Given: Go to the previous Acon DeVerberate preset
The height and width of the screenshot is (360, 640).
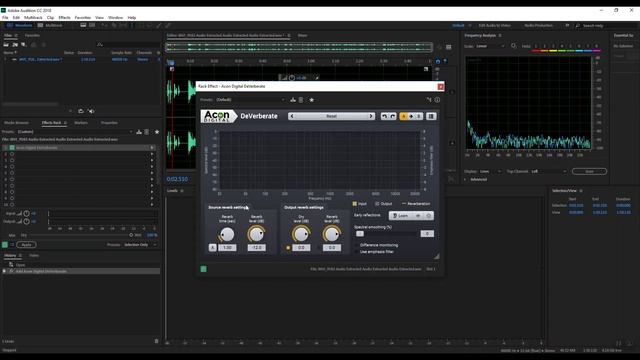Looking at the screenshot, I should pos(291,116).
